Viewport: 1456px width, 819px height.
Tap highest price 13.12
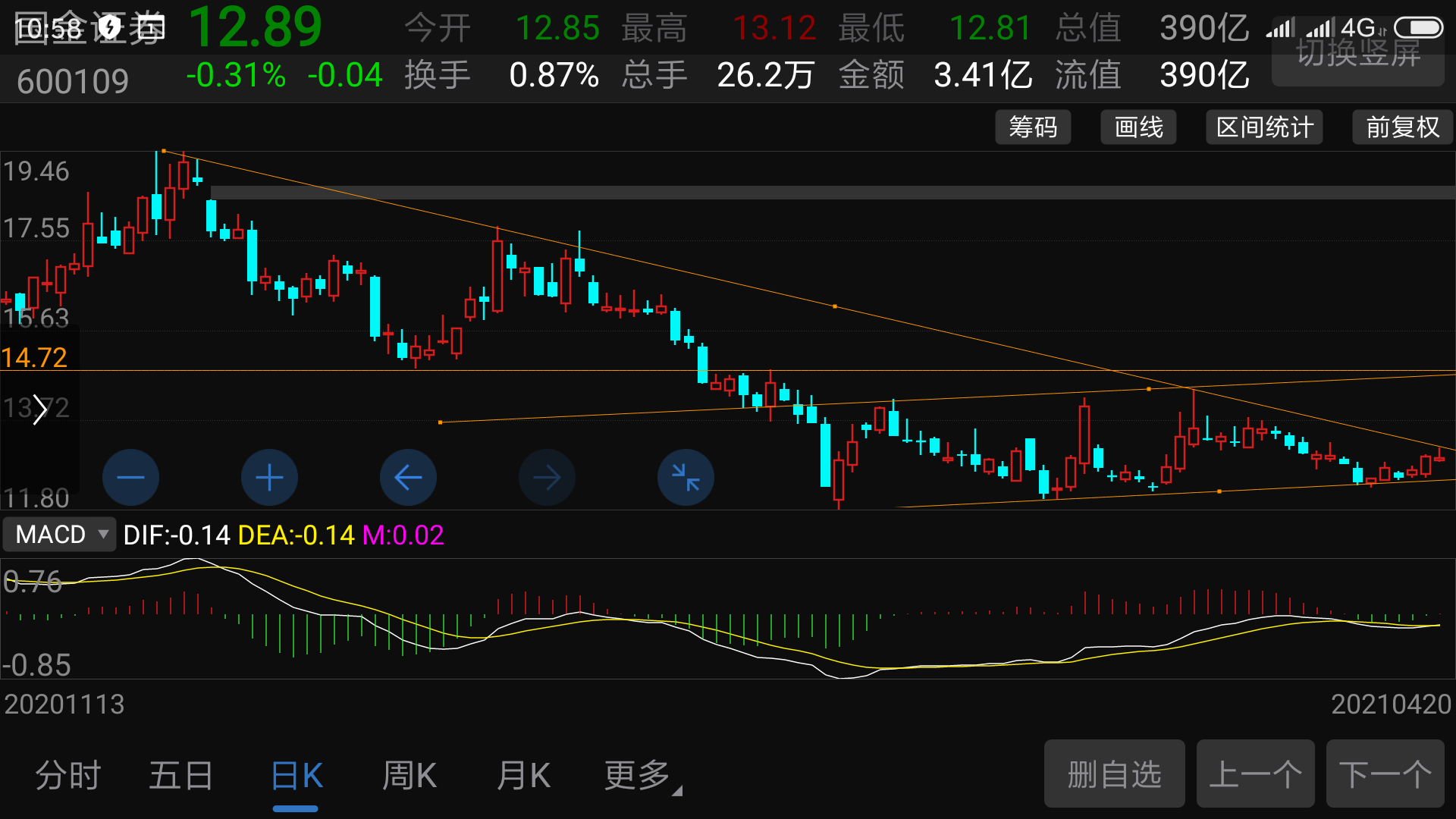774,29
